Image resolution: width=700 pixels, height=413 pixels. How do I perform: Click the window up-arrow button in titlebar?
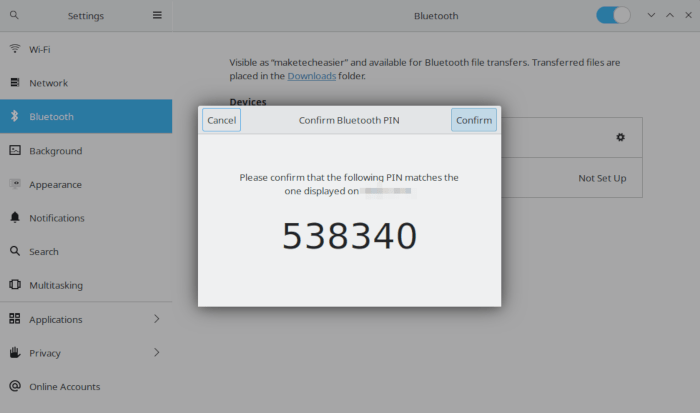670,15
